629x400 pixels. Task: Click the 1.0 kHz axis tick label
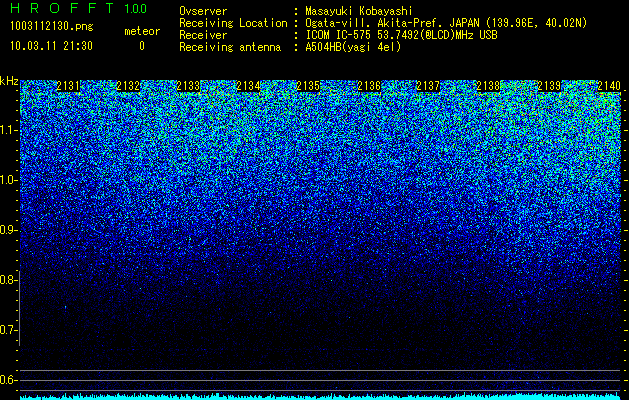click(x=7, y=181)
